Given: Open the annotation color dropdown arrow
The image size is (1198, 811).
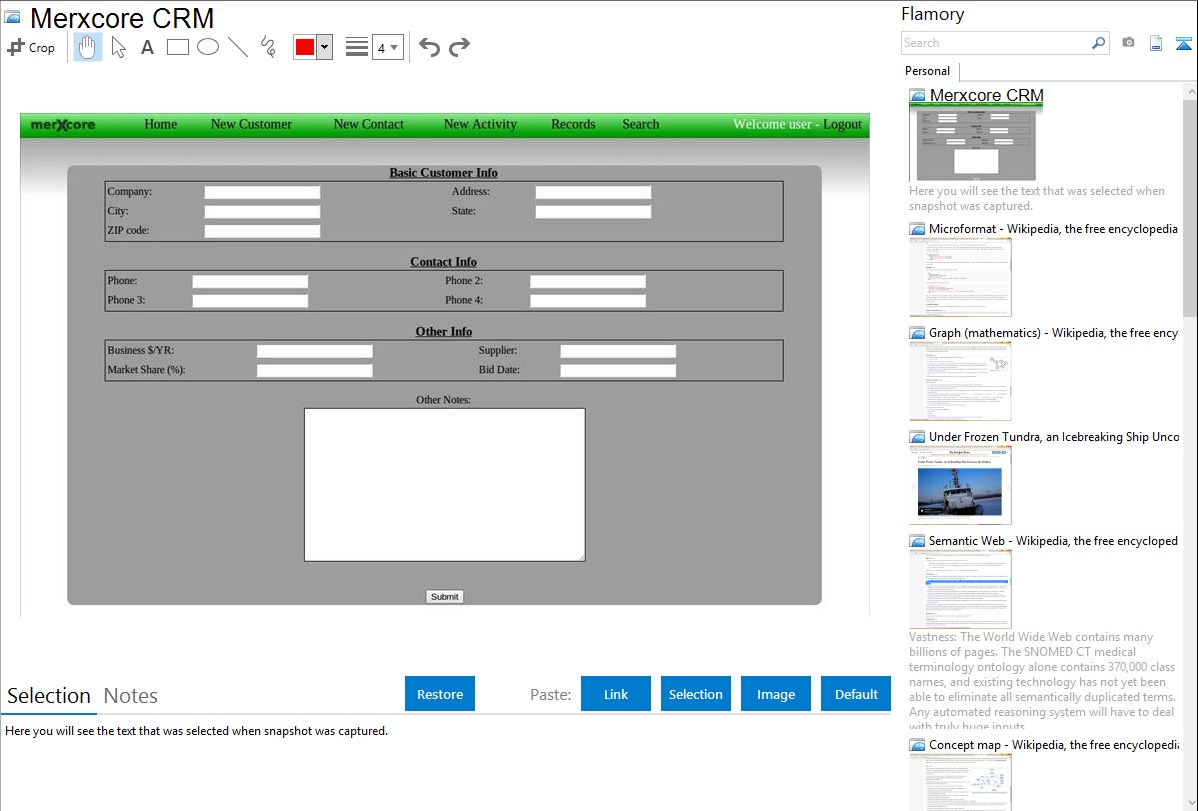Looking at the screenshot, I should pyautogui.click(x=325, y=47).
